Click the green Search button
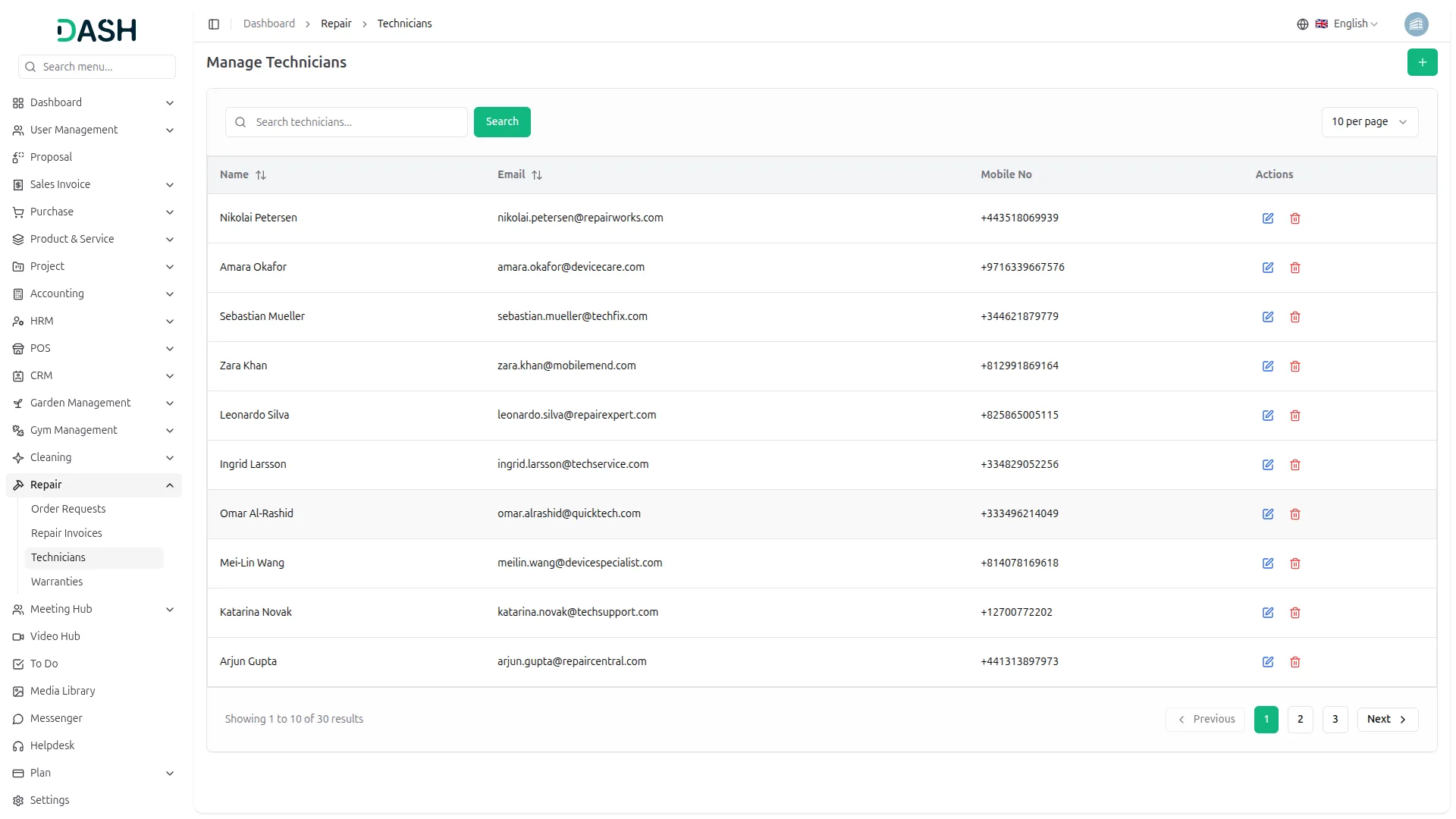Screen dimensions: 1456x819 (501, 122)
